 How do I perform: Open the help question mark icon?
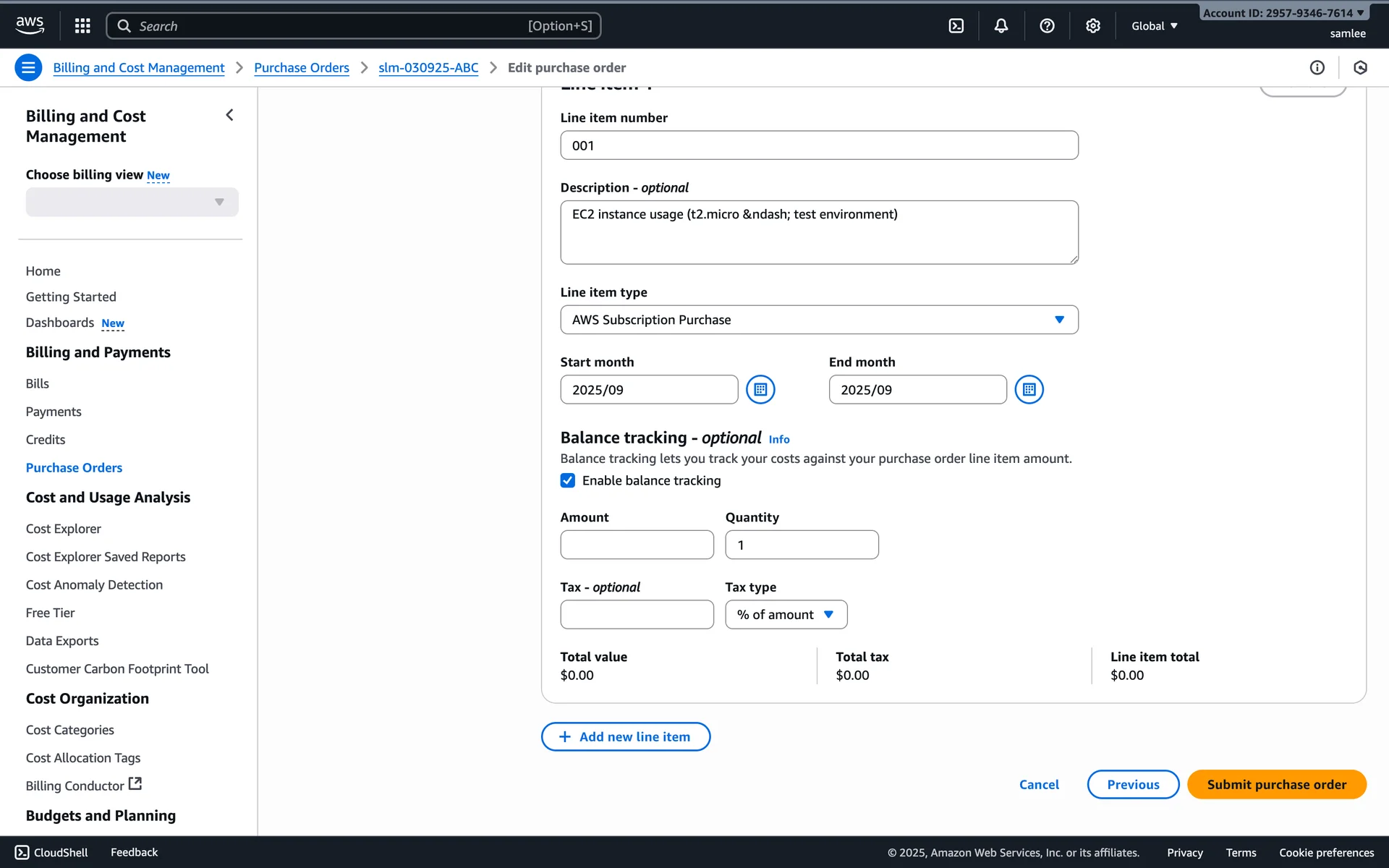point(1047,26)
